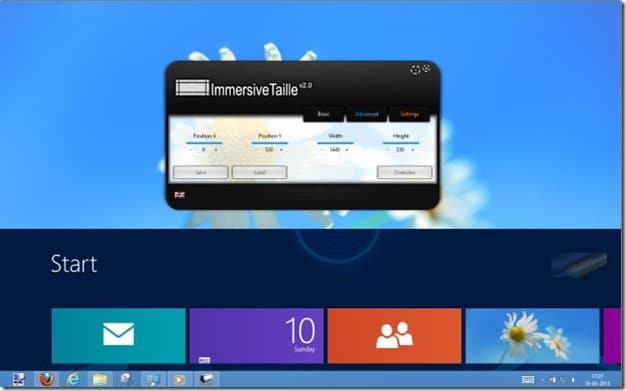The width and height of the screenshot is (626, 391).
Task: Click the Overview button
Action: (404, 172)
